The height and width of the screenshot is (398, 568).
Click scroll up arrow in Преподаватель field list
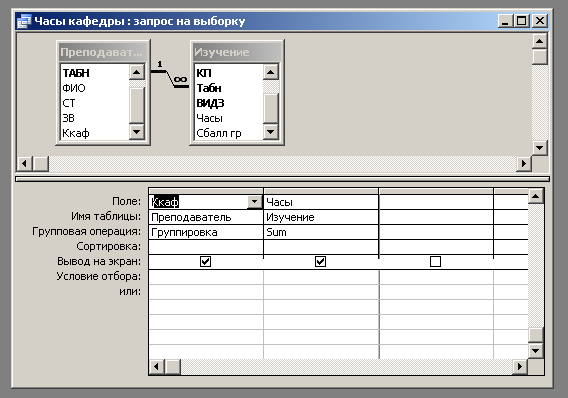[137, 72]
